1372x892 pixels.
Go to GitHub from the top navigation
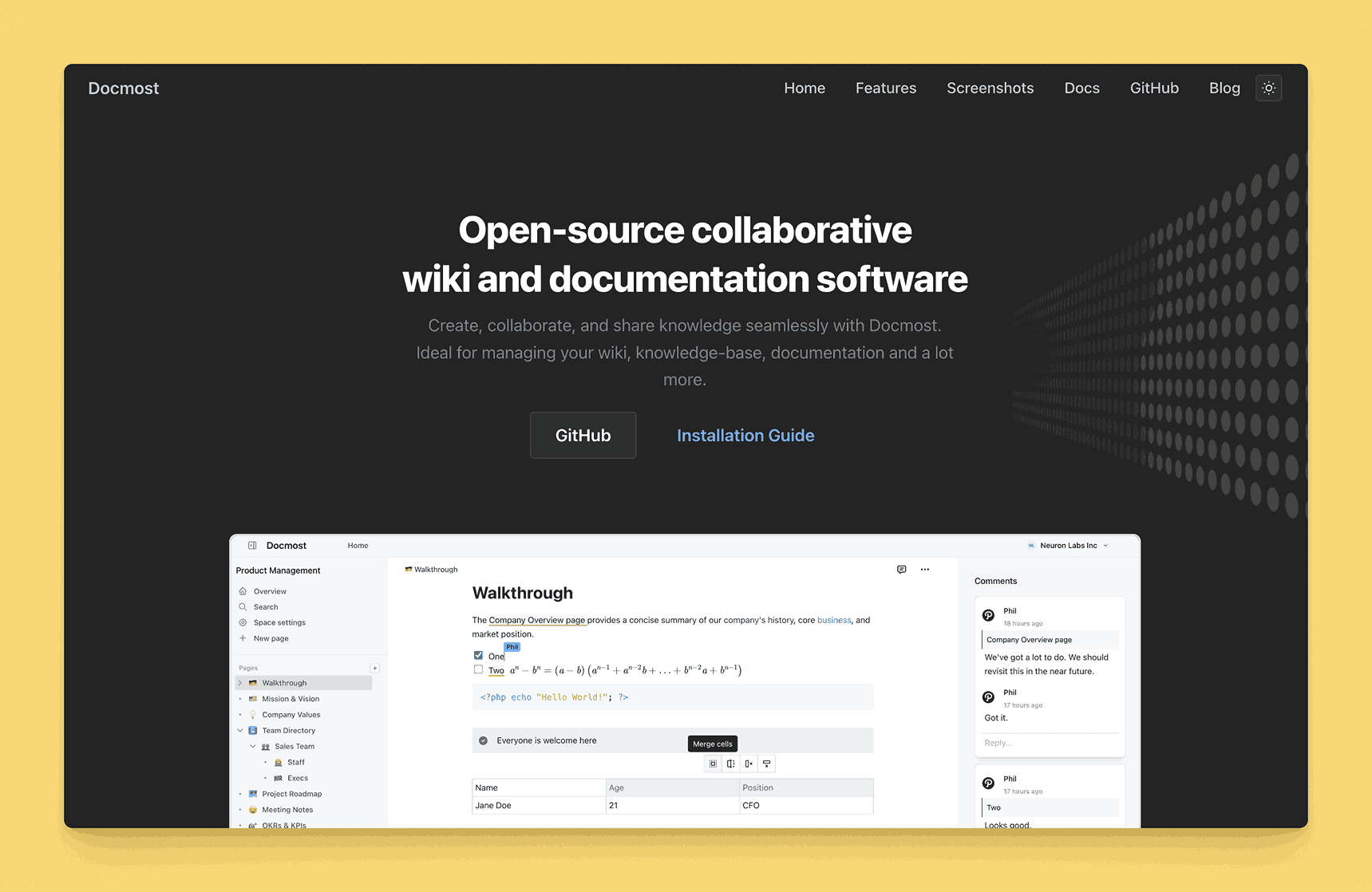(x=1154, y=88)
